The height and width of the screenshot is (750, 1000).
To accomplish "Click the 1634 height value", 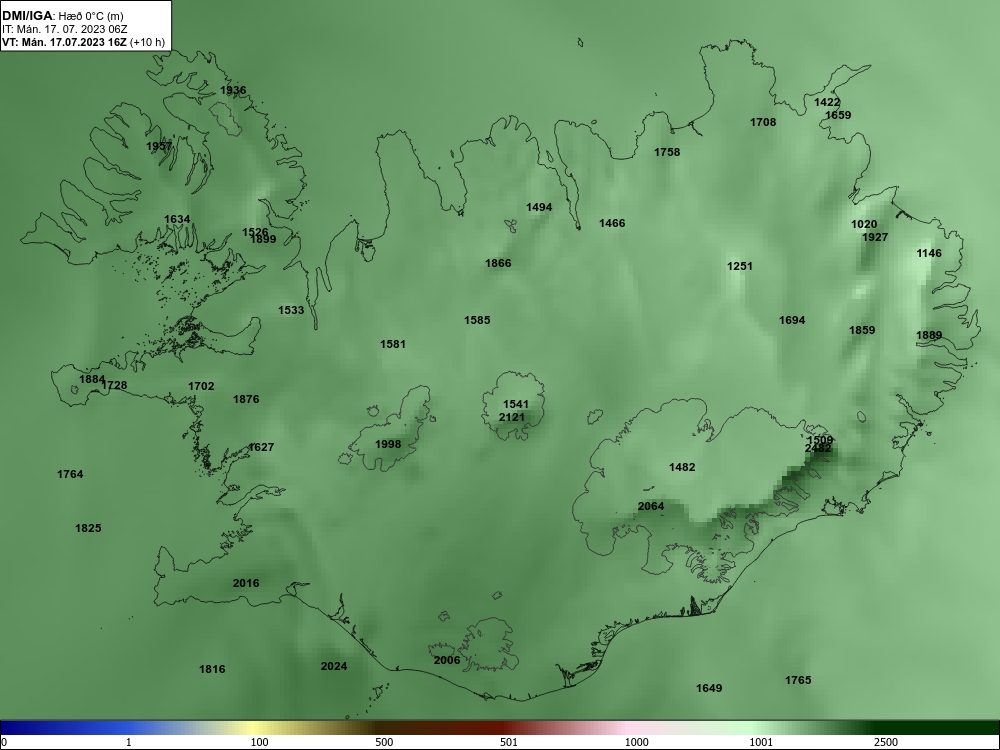I will tap(177, 219).
